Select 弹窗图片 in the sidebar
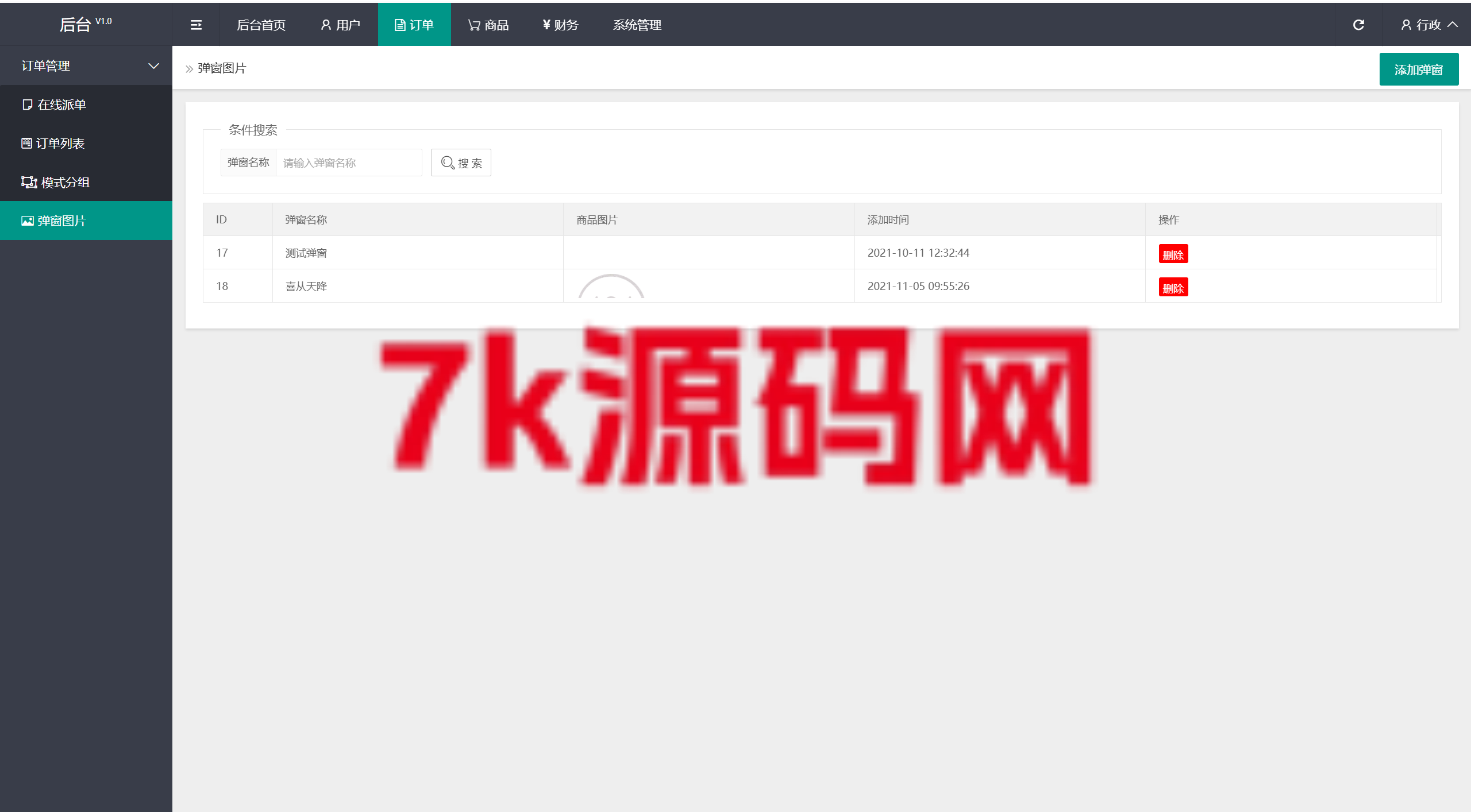 86,221
